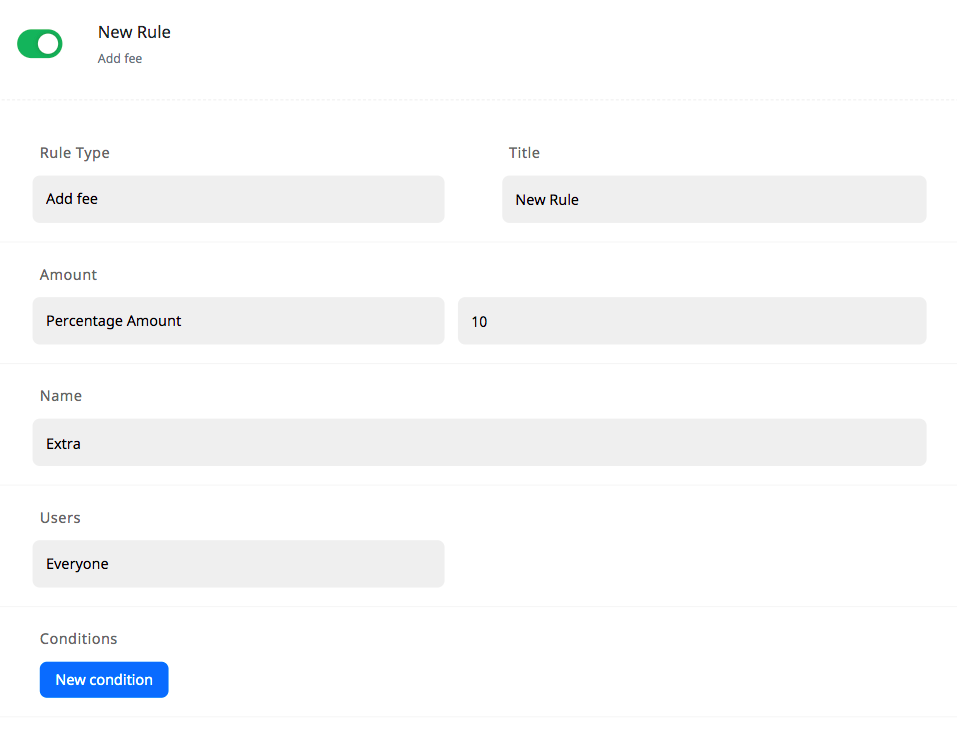
Task: Click the Conditions section label
Action: [79, 639]
